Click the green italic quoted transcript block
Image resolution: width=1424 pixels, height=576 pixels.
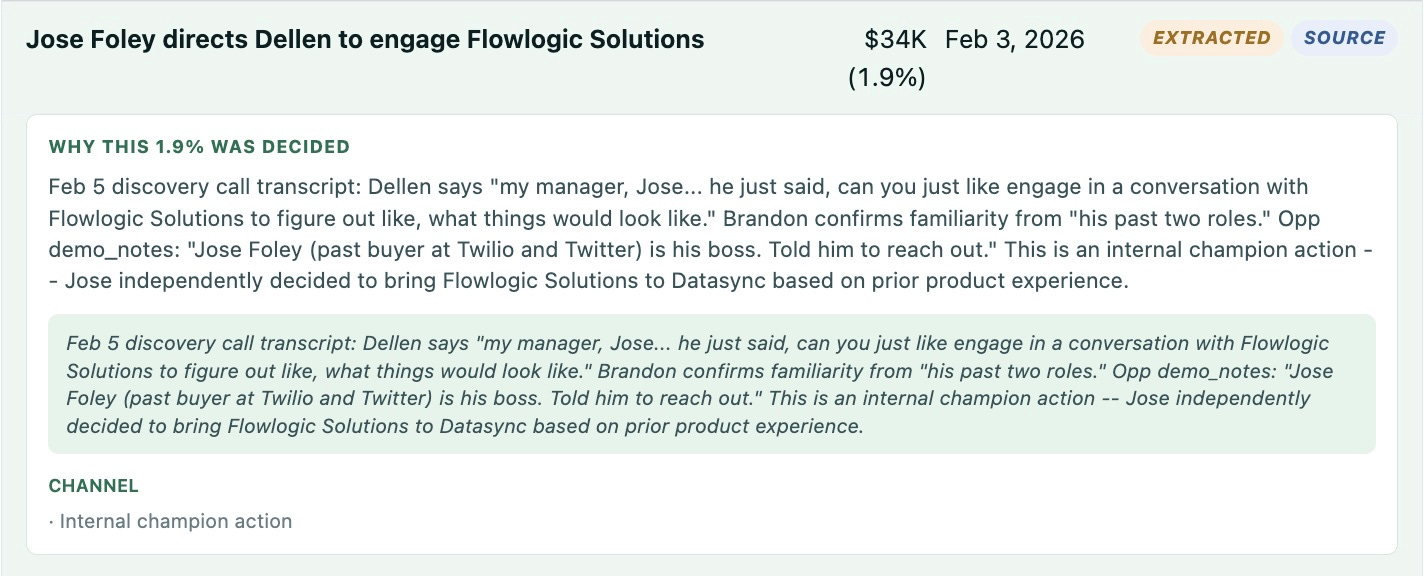click(x=711, y=384)
